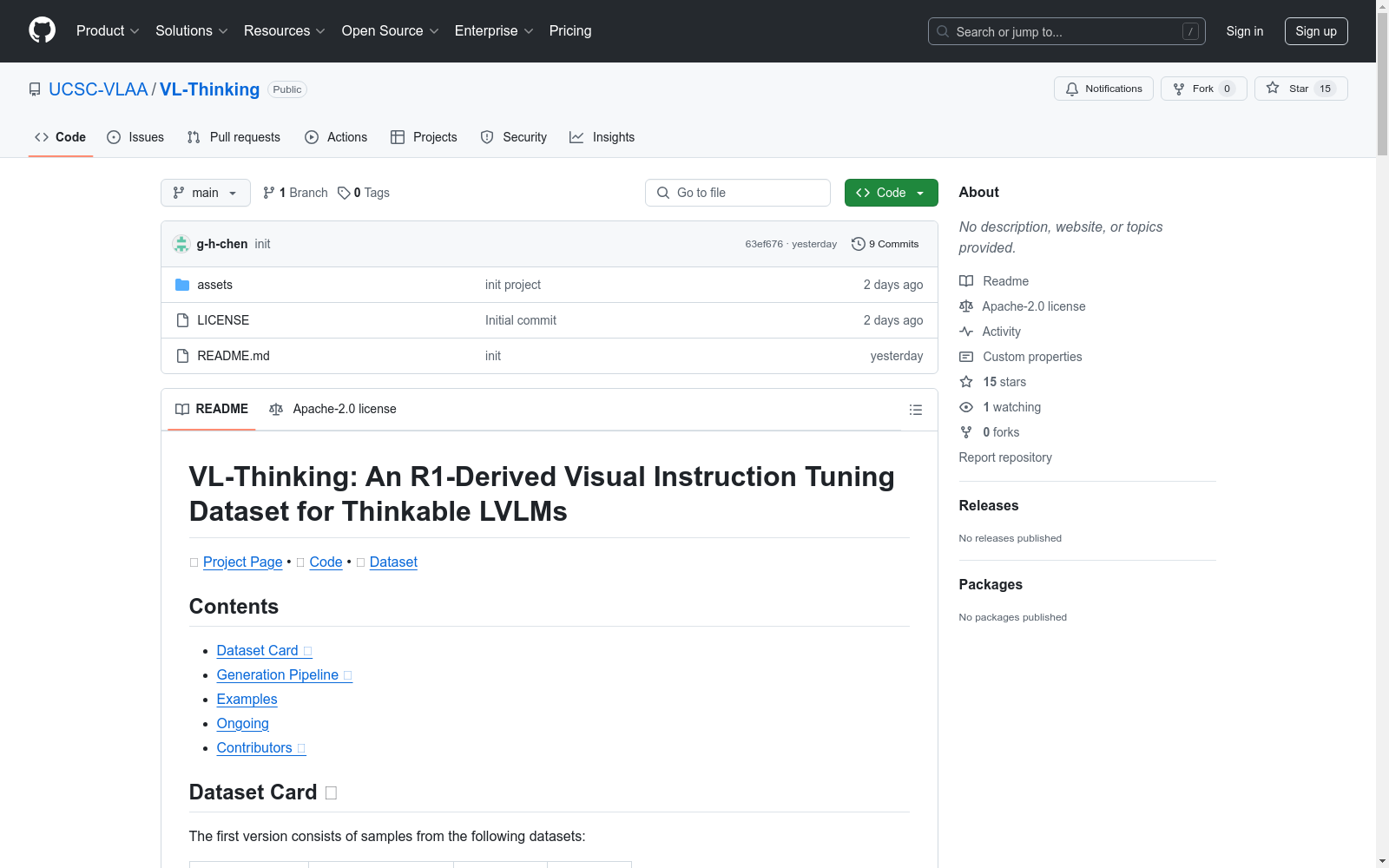This screenshot has height=868, width=1389.
Task: Open the 'init project' commit message
Action: click(x=513, y=285)
